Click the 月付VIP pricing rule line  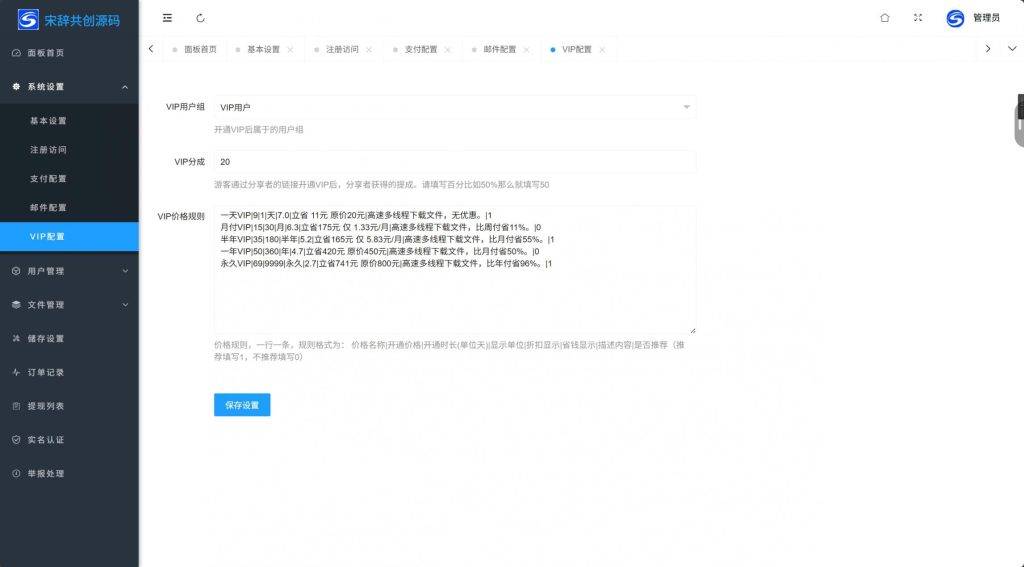[381, 227]
